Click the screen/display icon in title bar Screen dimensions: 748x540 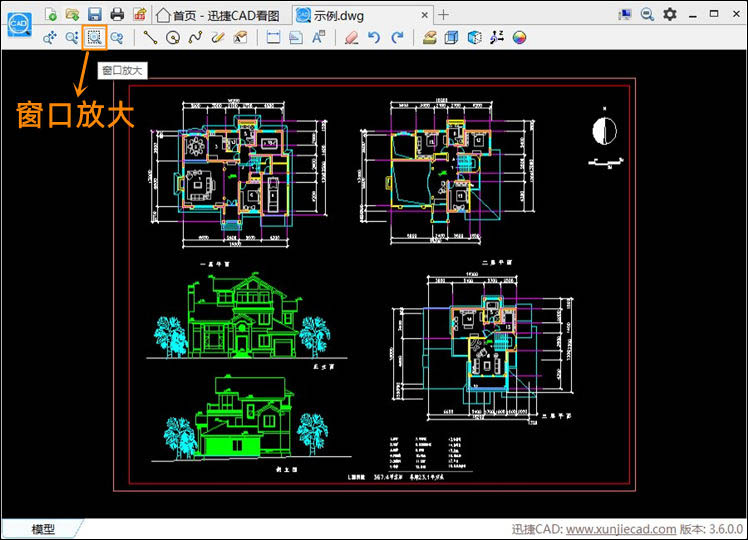(x=624, y=15)
